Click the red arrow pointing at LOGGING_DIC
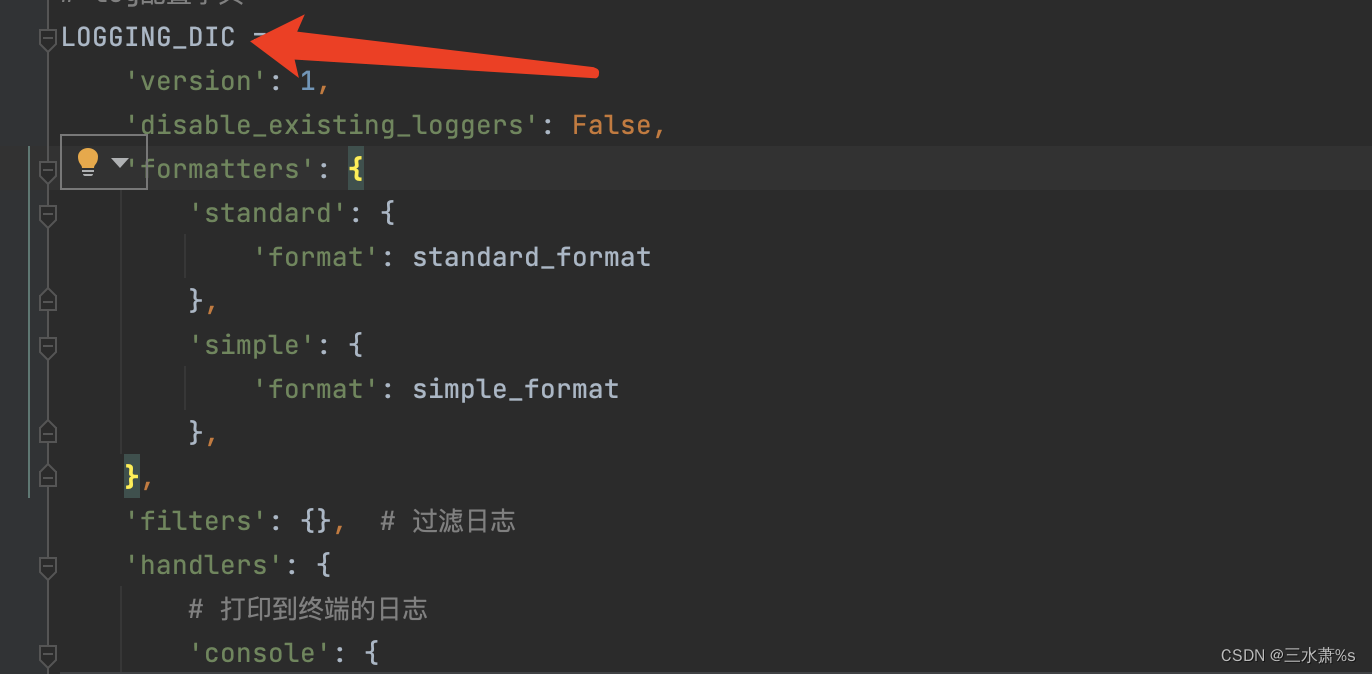 pyautogui.click(x=420, y=45)
